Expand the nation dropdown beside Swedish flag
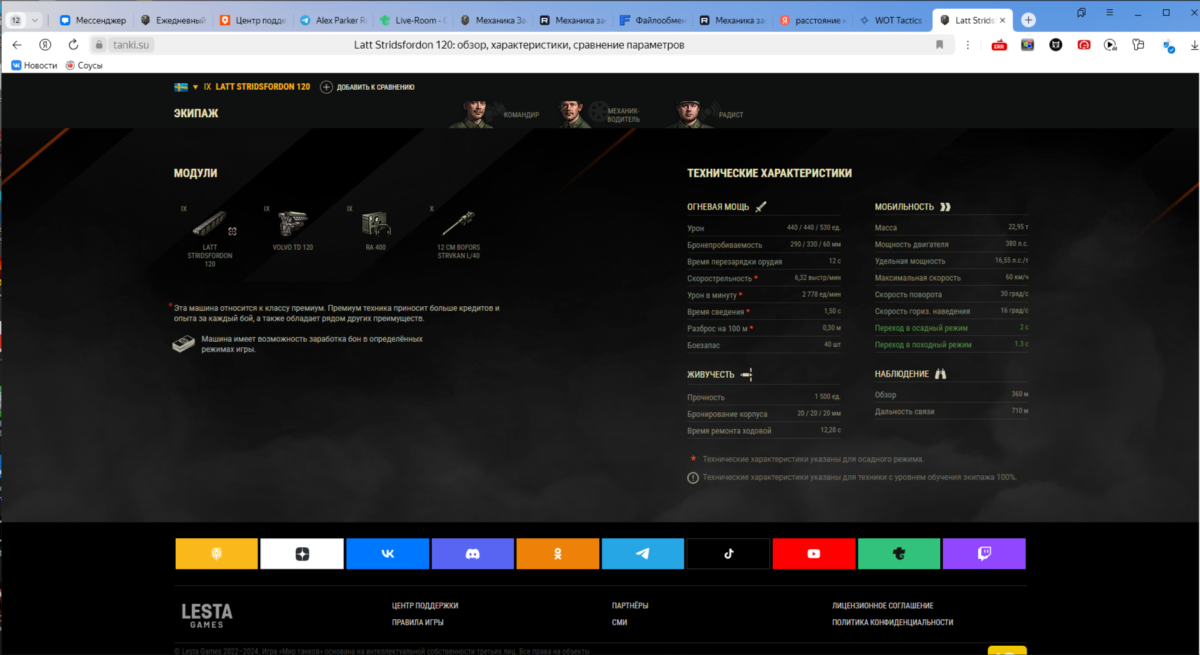This screenshot has height=655, width=1200. tap(195, 87)
